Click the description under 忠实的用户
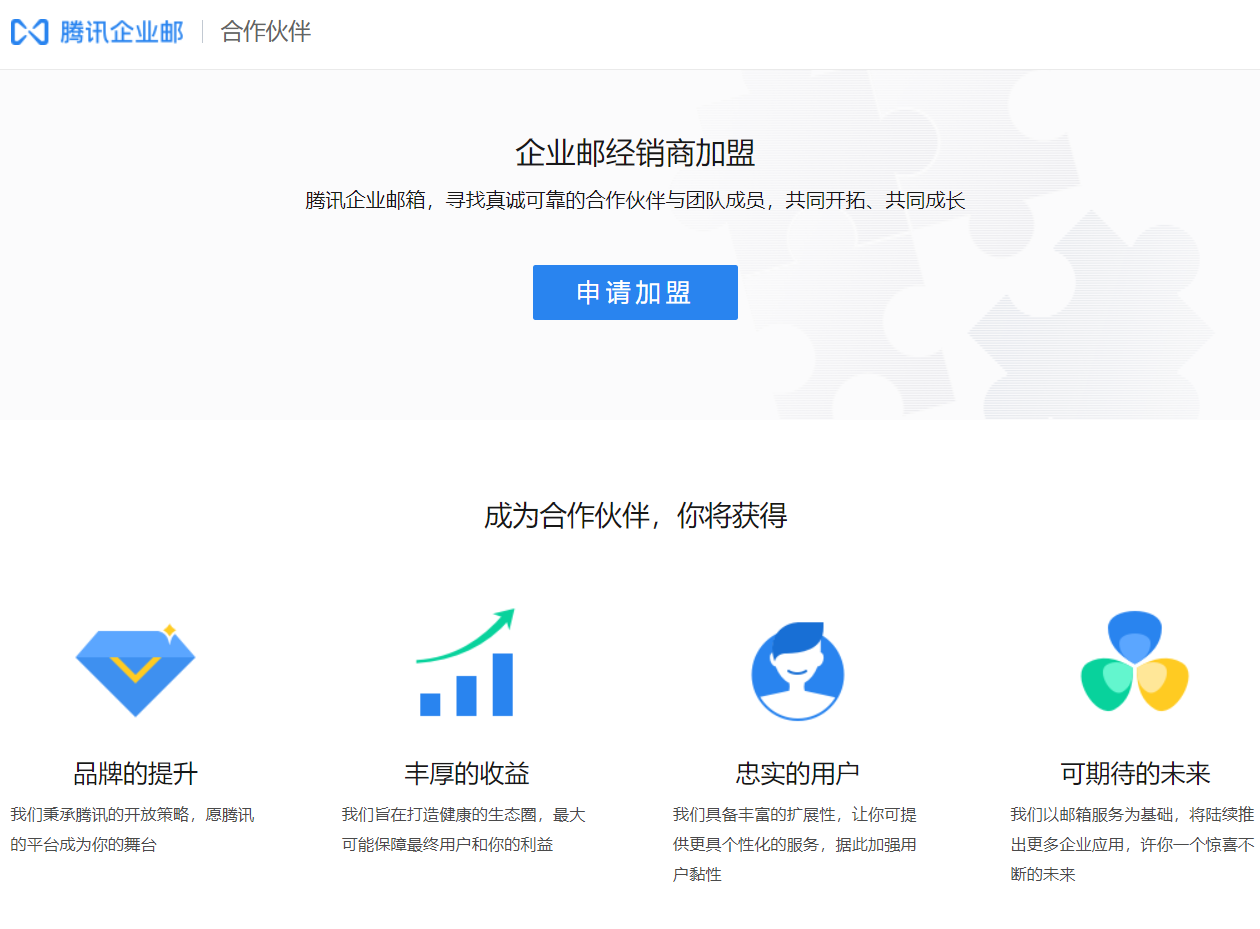1260x929 pixels. [x=795, y=845]
